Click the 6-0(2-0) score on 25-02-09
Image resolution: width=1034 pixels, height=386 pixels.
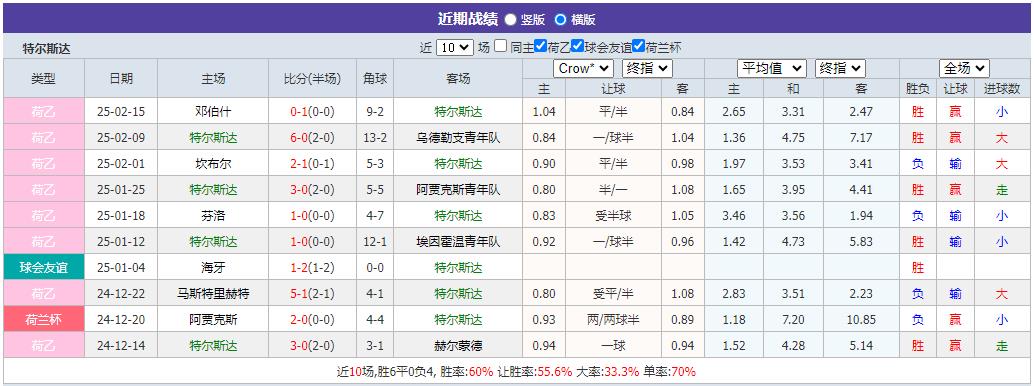313,138
